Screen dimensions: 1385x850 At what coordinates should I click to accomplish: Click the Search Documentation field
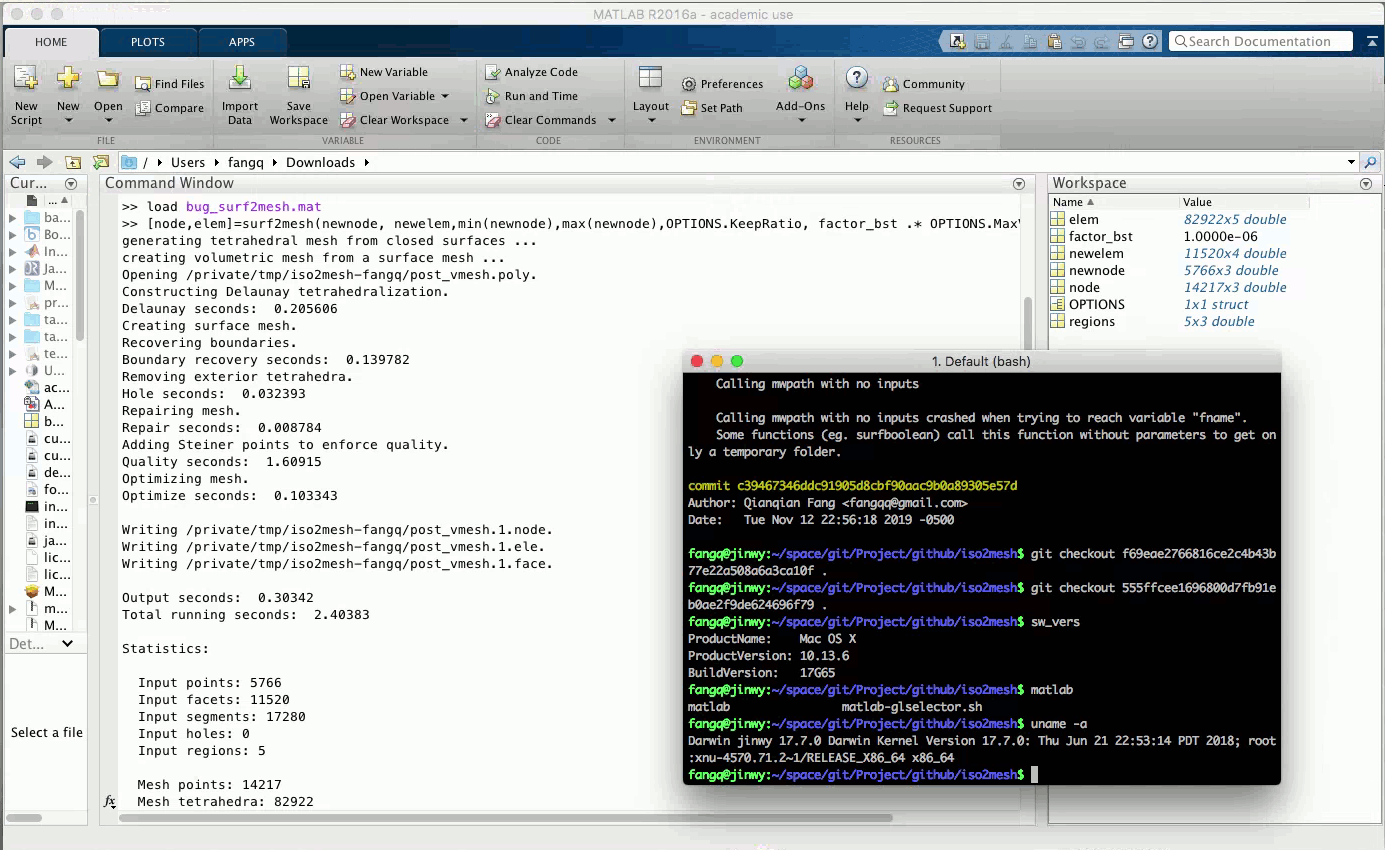(1258, 41)
